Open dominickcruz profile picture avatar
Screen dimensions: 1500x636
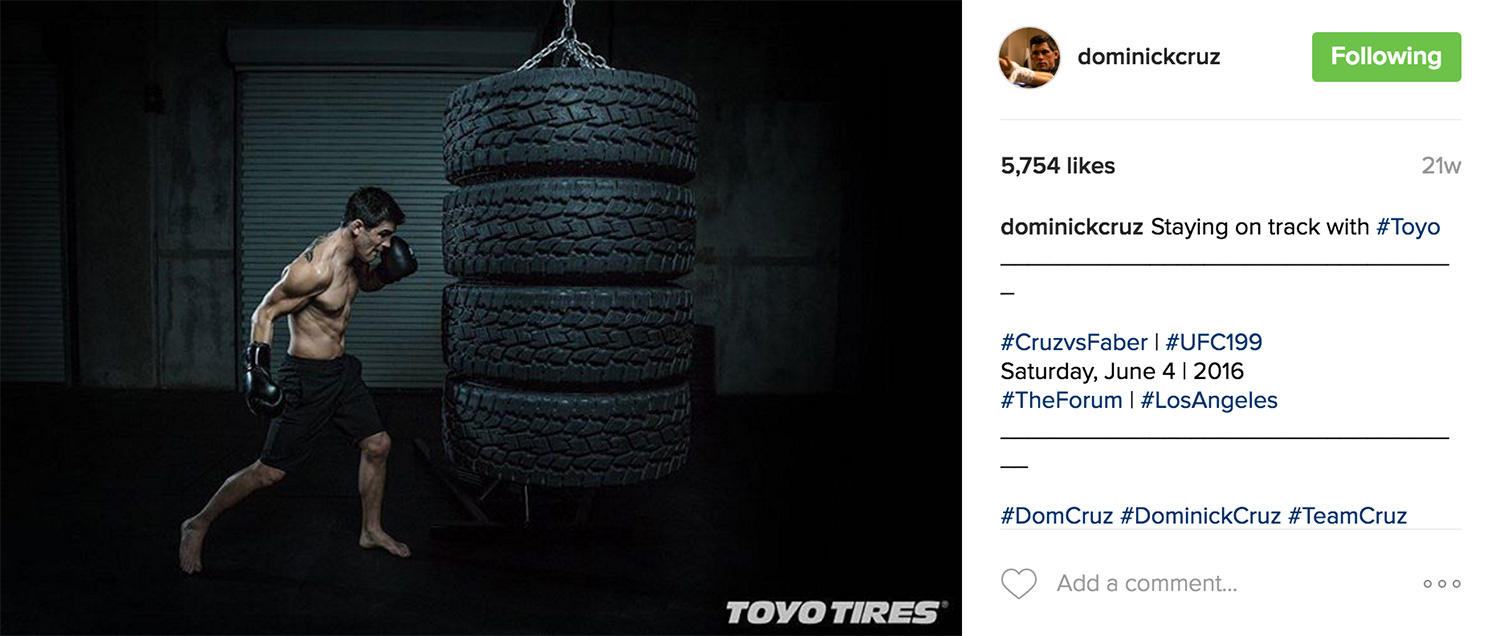click(x=1029, y=57)
